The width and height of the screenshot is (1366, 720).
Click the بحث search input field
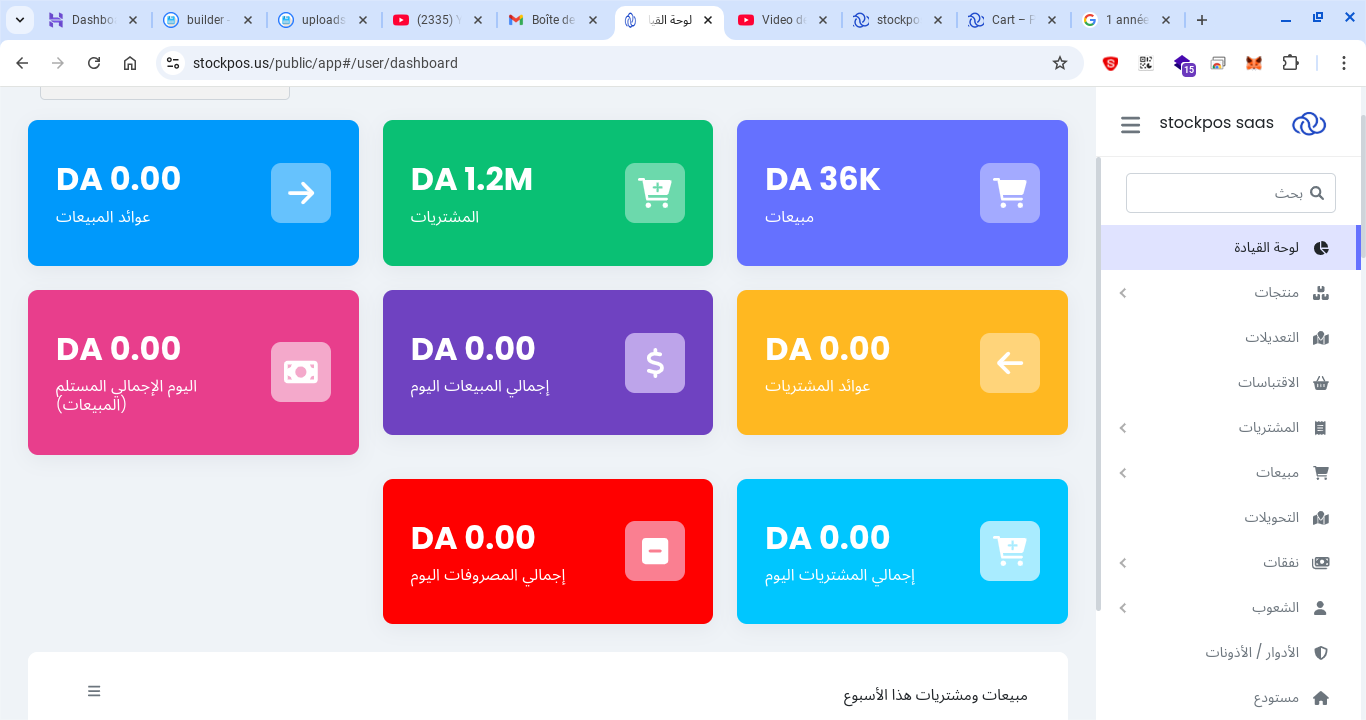1220,193
